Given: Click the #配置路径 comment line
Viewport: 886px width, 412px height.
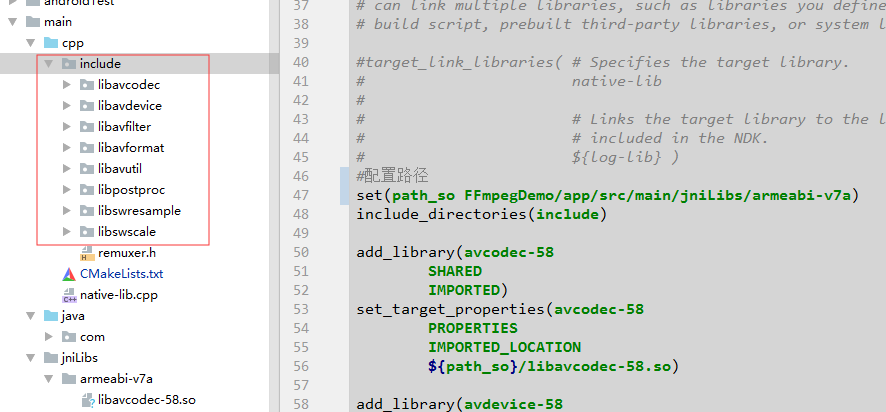Looking at the screenshot, I should pyautogui.click(x=392, y=176).
